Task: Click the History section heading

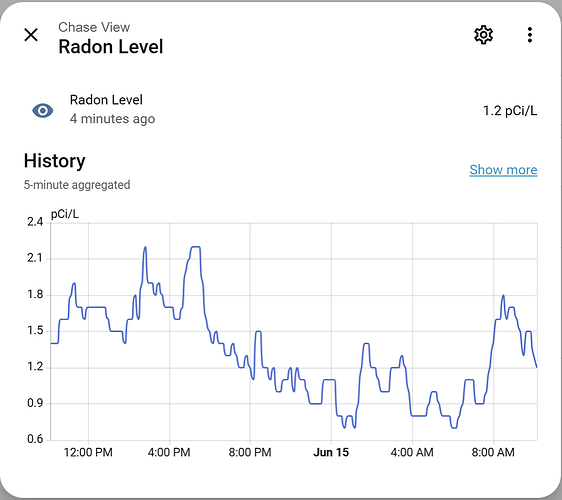Action: tap(54, 161)
